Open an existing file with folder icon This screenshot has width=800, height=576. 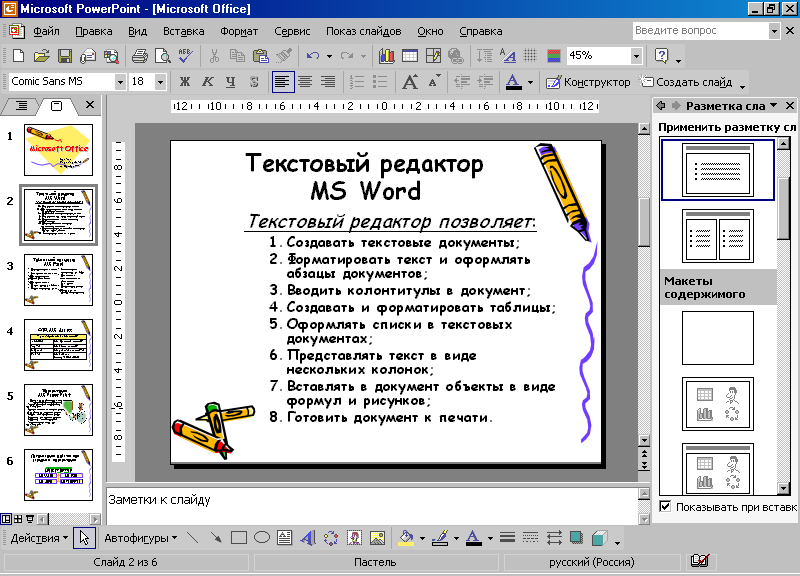pos(41,56)
